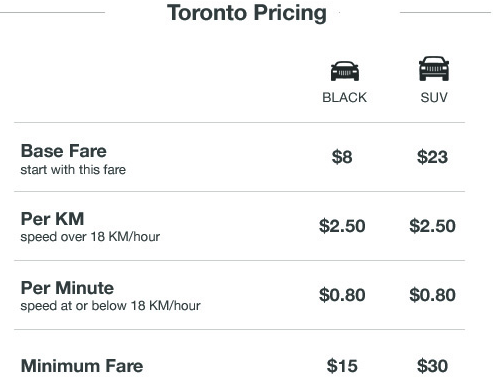Click BLACK's $2.50 per KM price
The height and width of the screenshot is (390, 494).
point(342,226)
